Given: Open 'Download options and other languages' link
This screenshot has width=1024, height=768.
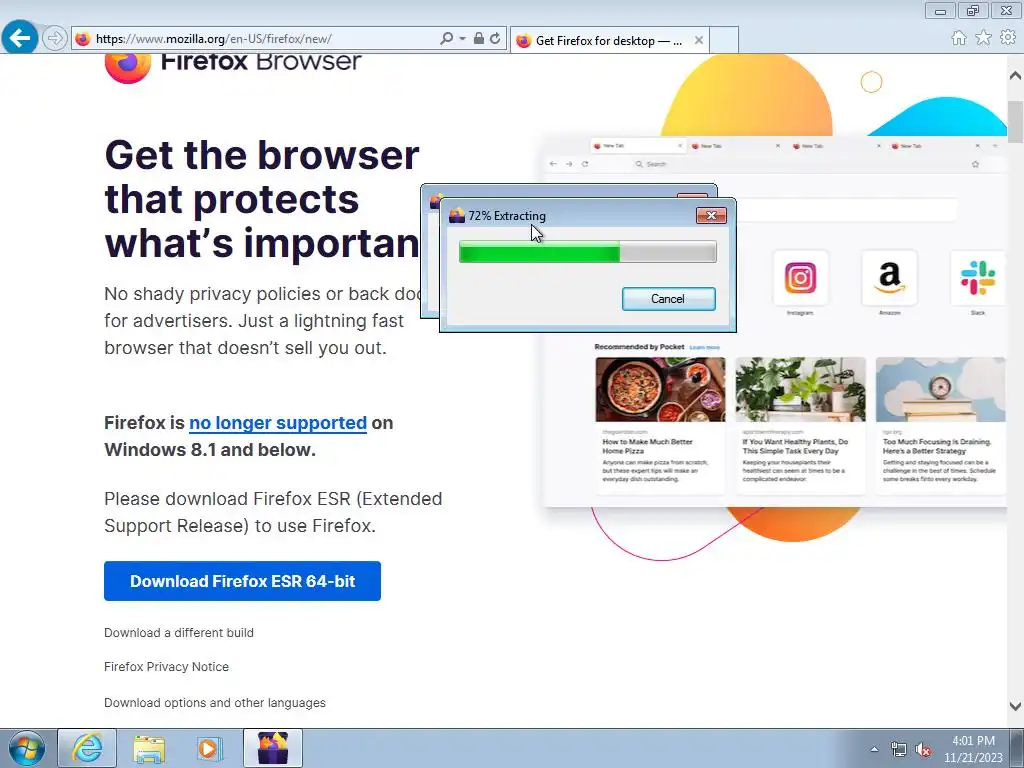Looking at the screenshot, I should [x=215, y=703].
